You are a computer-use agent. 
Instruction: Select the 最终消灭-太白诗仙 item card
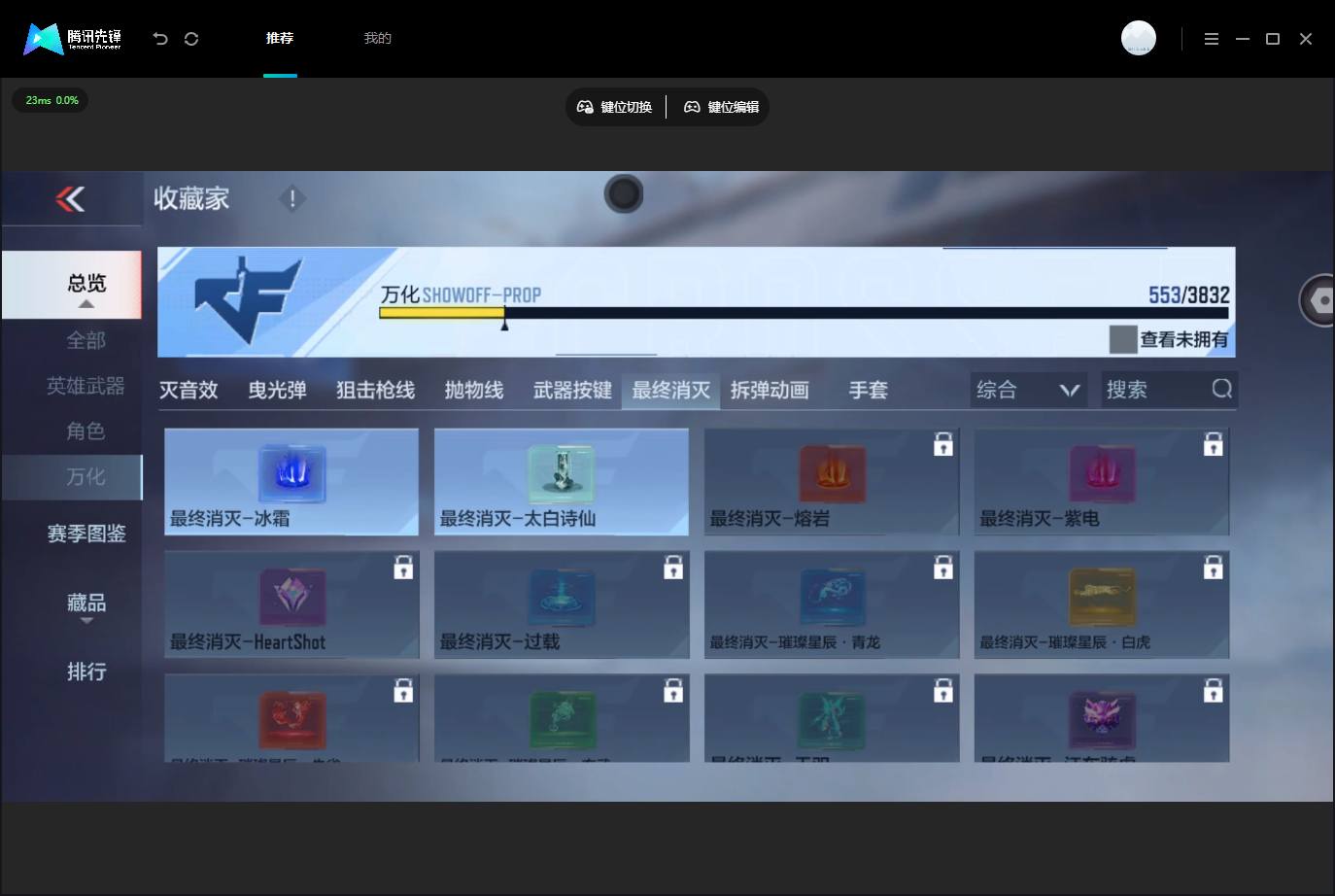(562, 481)
